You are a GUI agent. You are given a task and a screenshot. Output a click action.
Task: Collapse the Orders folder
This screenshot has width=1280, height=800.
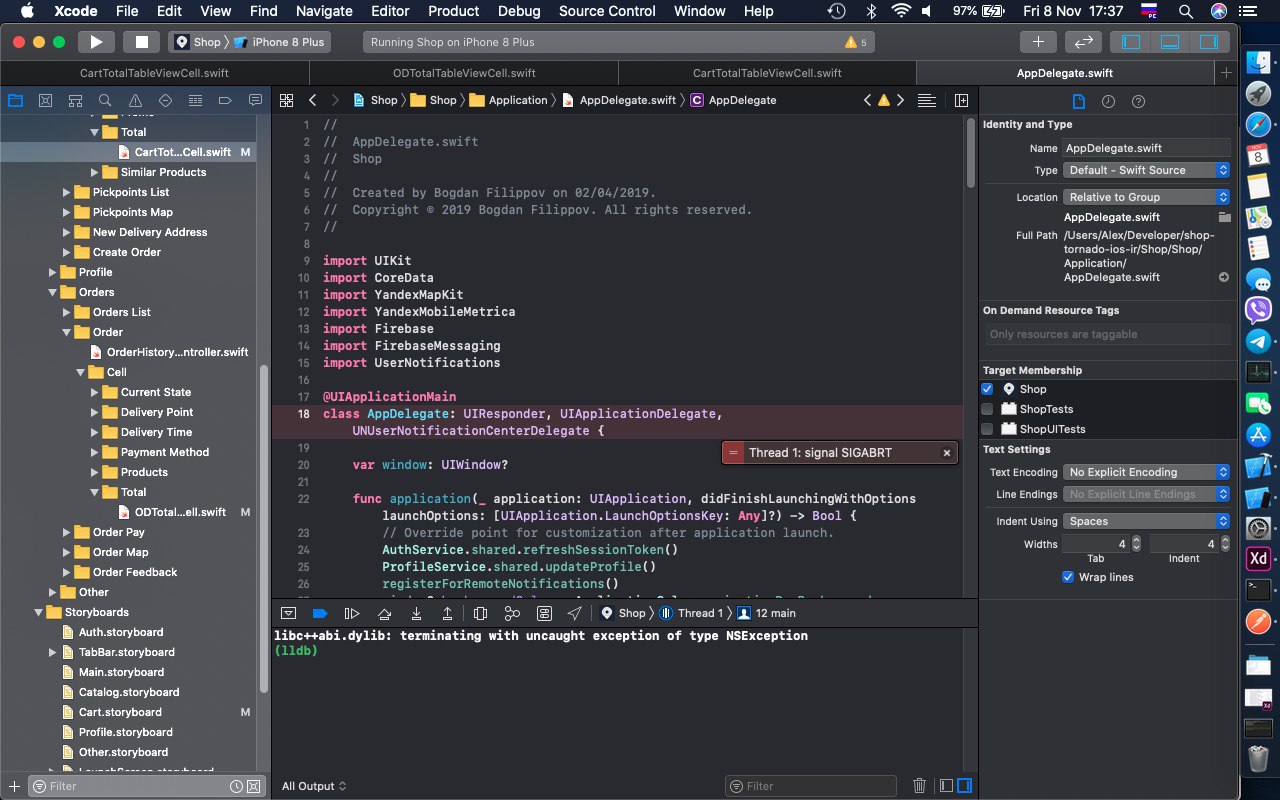click(53, 292)
